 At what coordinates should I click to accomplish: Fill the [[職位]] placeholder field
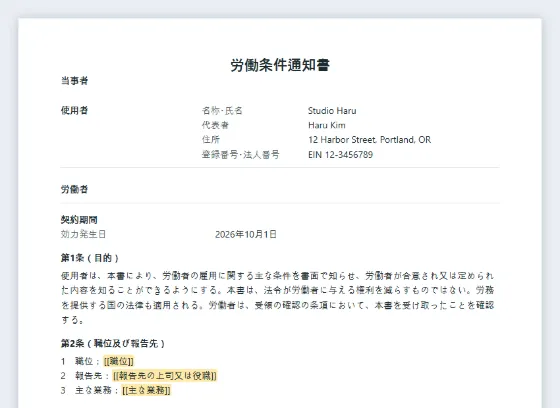pyautogui.click(x=119, y=361)
